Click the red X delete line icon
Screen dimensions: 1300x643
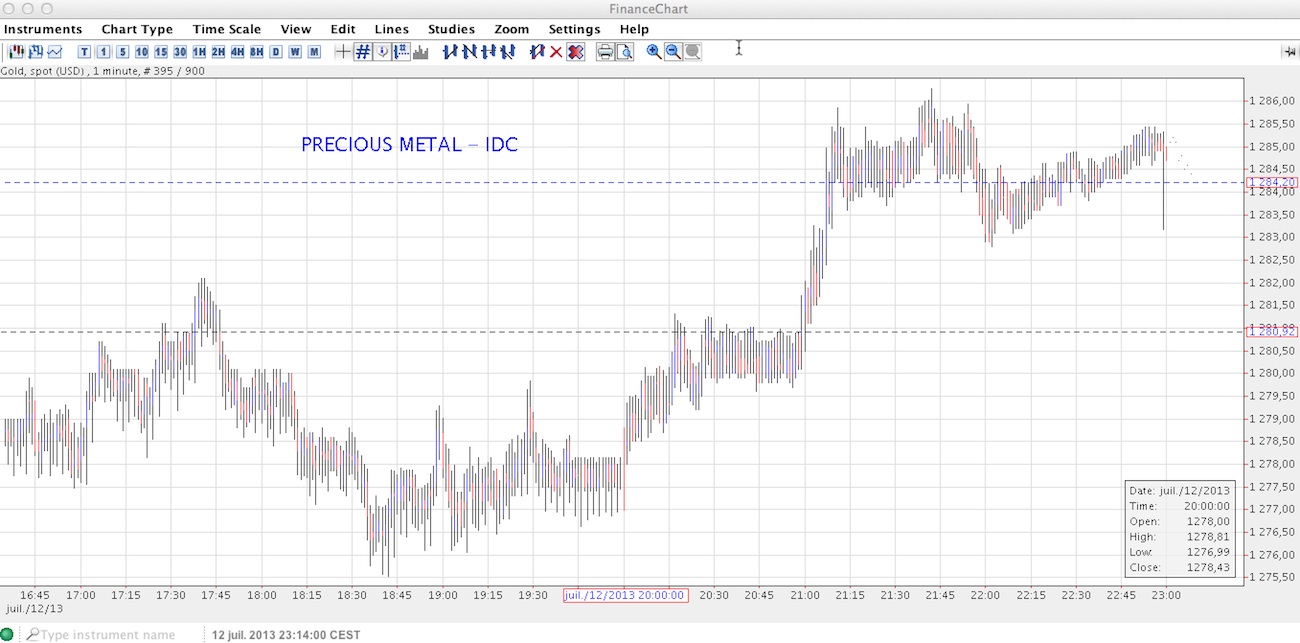pyautogui.click(x=556, y=52)
